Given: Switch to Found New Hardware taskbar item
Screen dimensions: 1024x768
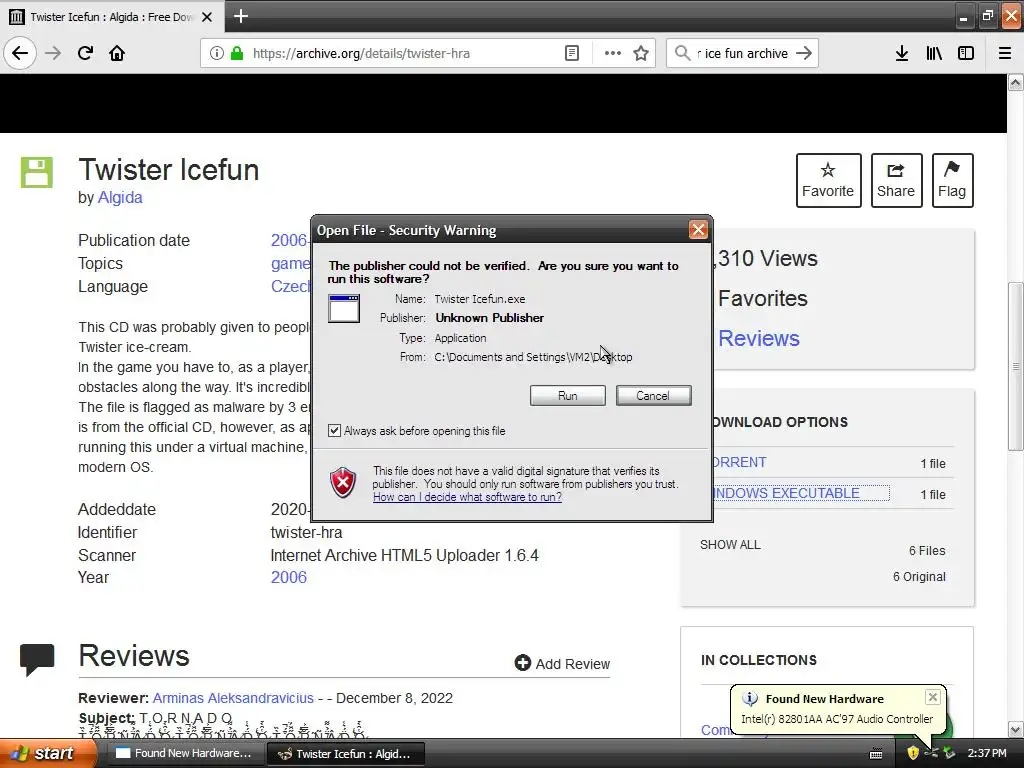Looking at the screenshot, I should (184, 754).
